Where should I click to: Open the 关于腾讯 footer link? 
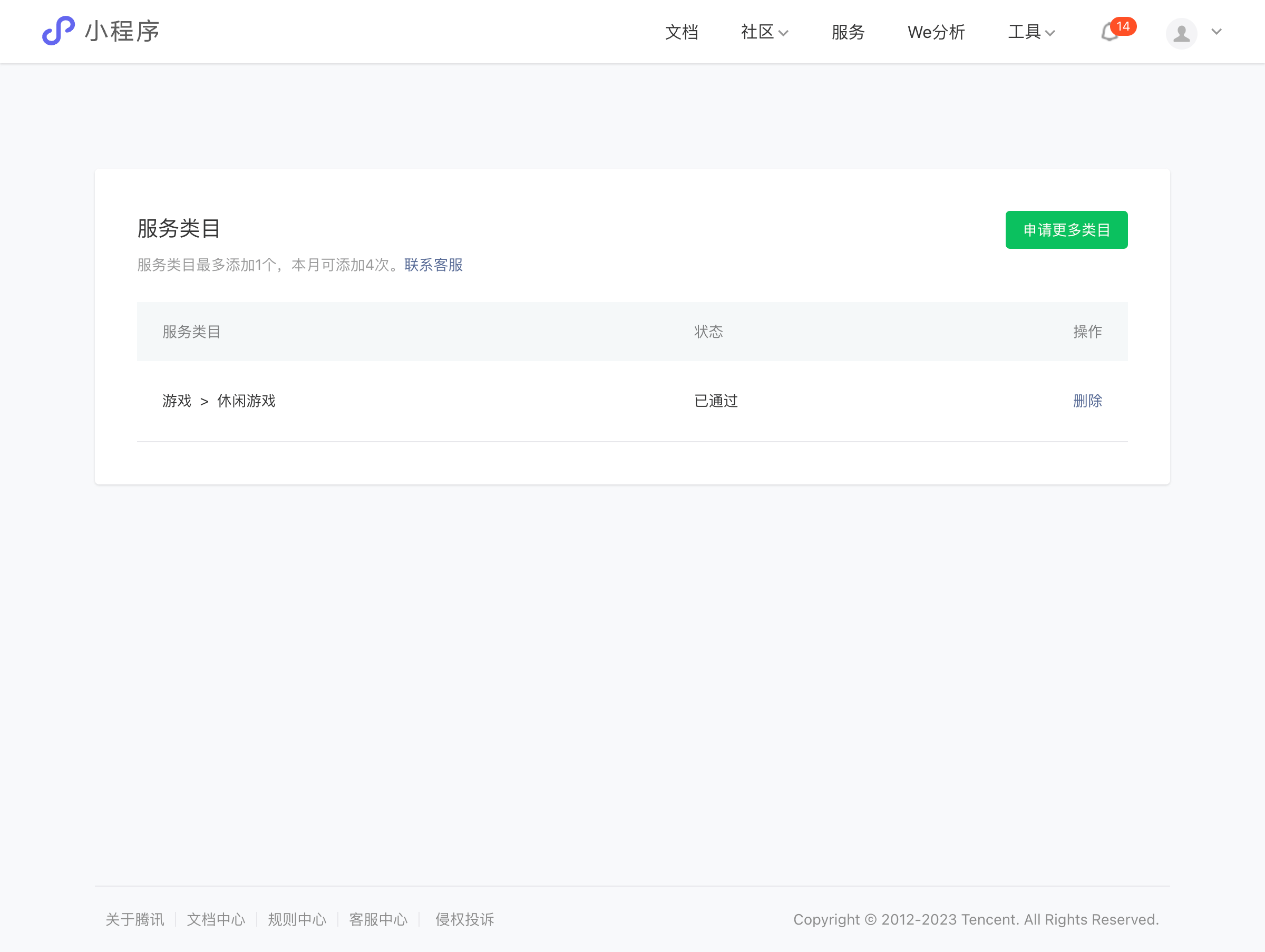tap(135, 919)
